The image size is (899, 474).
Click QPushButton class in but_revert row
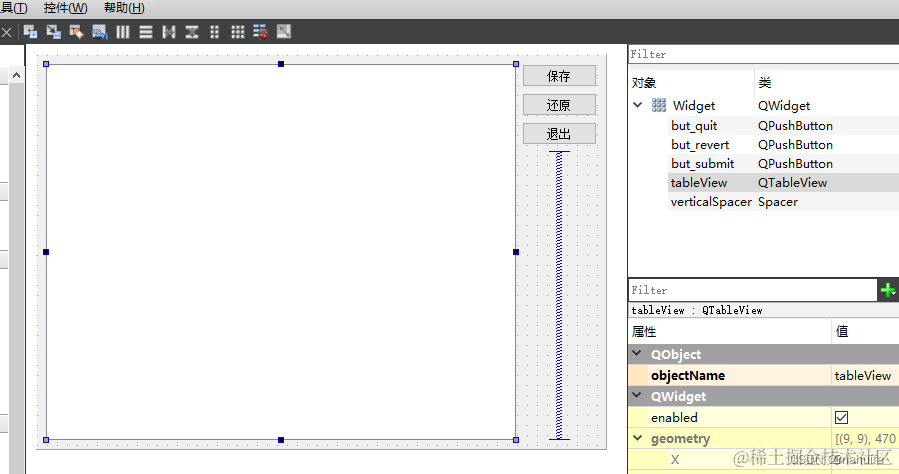click(x=795, y=144)
